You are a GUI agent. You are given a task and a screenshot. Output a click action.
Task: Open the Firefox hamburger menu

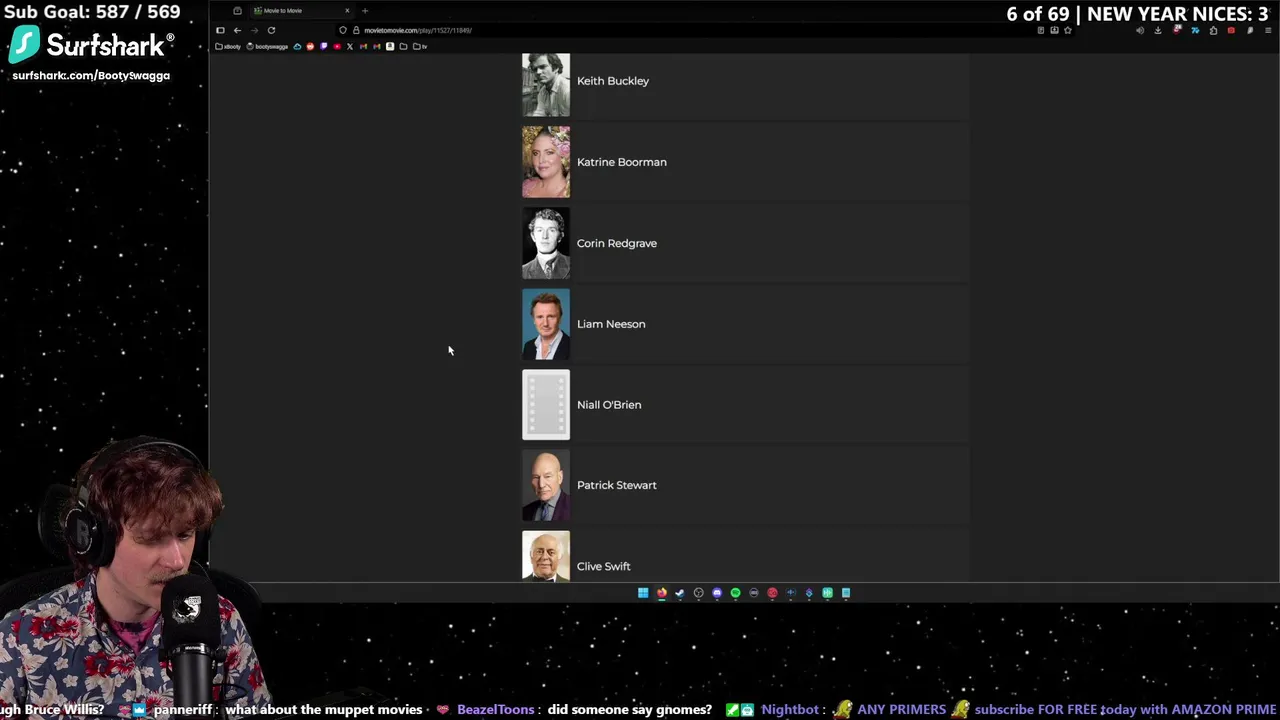[1268, 30]
